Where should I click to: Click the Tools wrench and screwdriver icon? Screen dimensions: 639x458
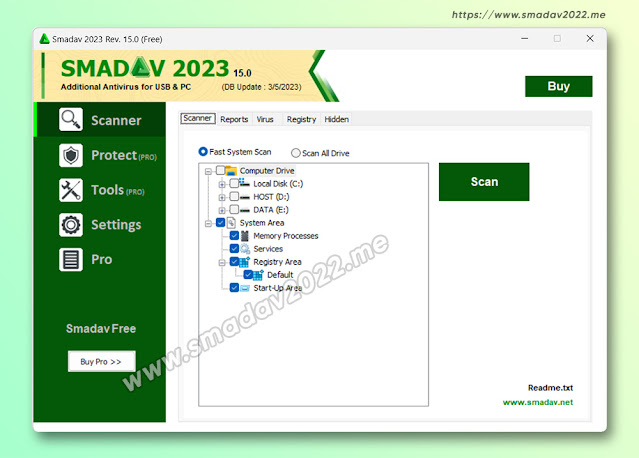coord(71,190)
